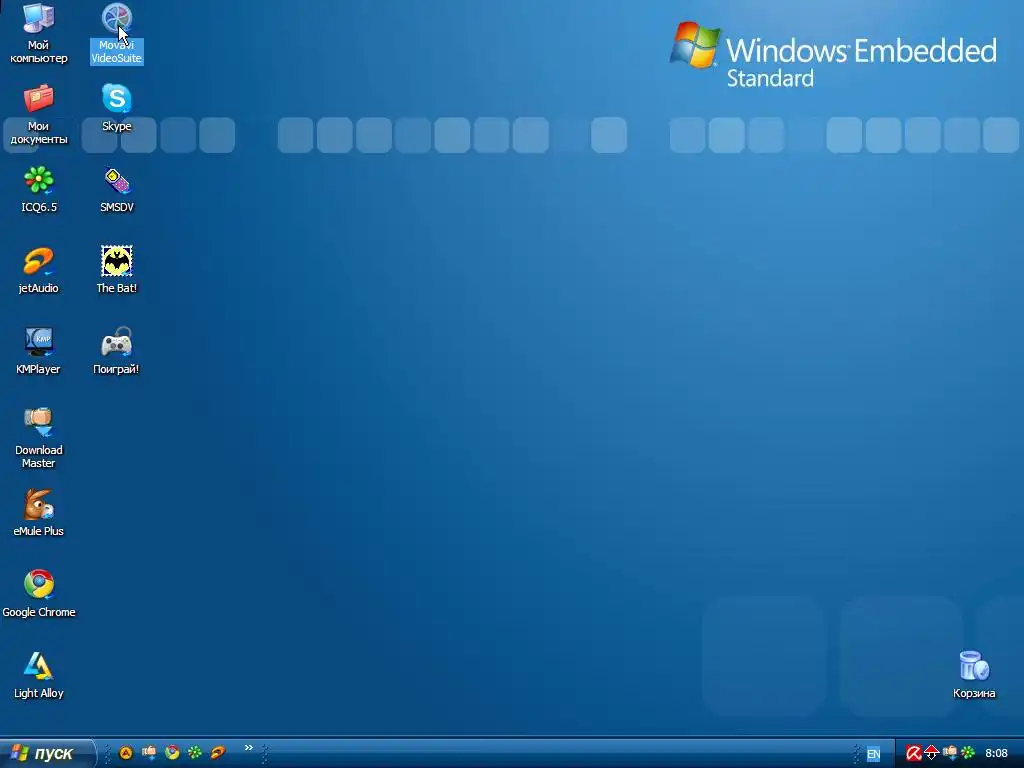
Task: Open the Мои документы folder icon
Action: pos(39,114)
